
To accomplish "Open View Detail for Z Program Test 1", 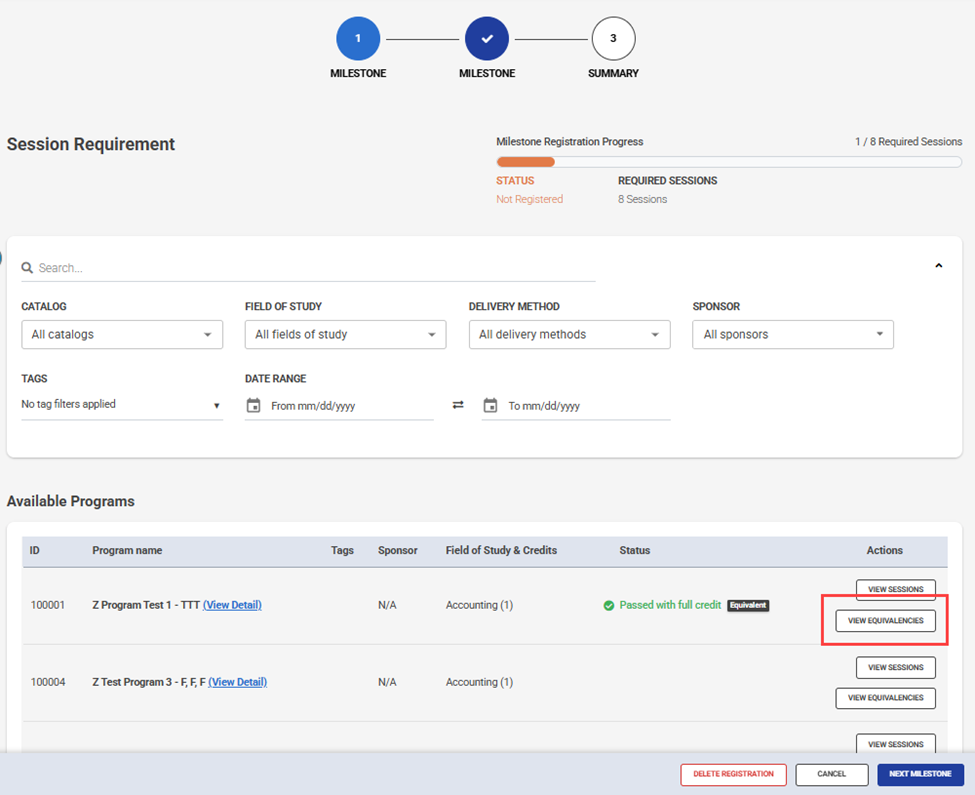I will pos(232,605).
